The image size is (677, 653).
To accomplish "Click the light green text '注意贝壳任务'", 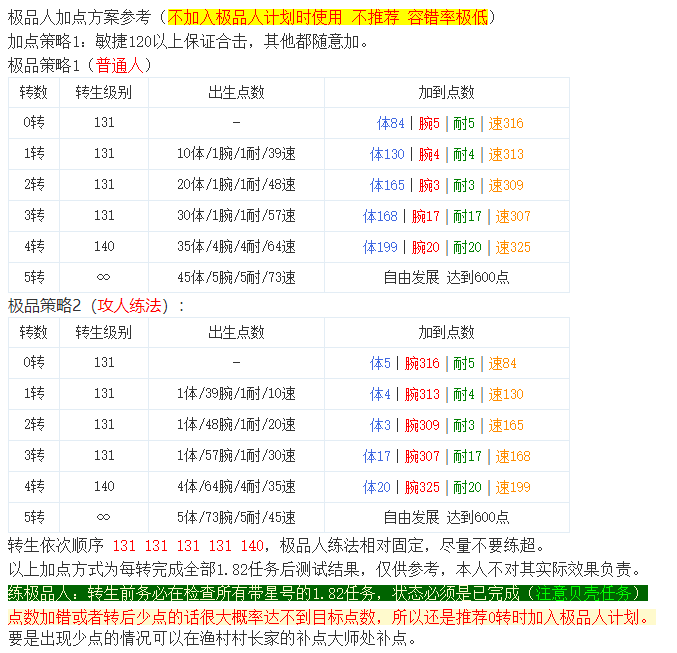I will point(583,593).
